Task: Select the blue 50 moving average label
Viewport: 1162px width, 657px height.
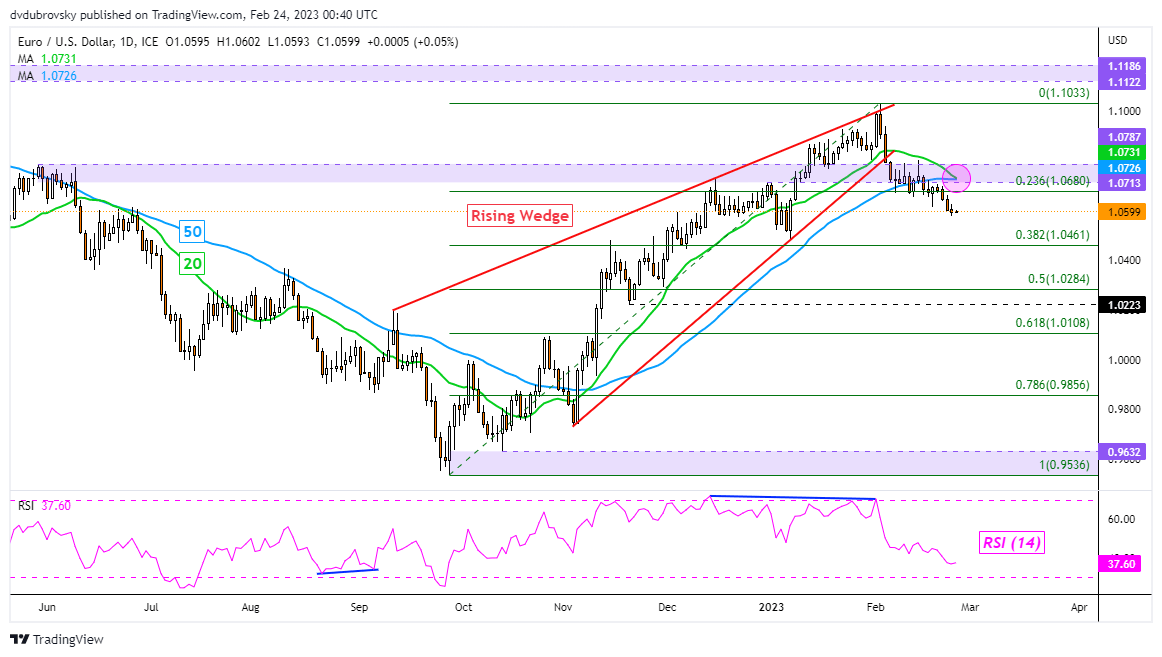Action: click(x=192, y=231)
